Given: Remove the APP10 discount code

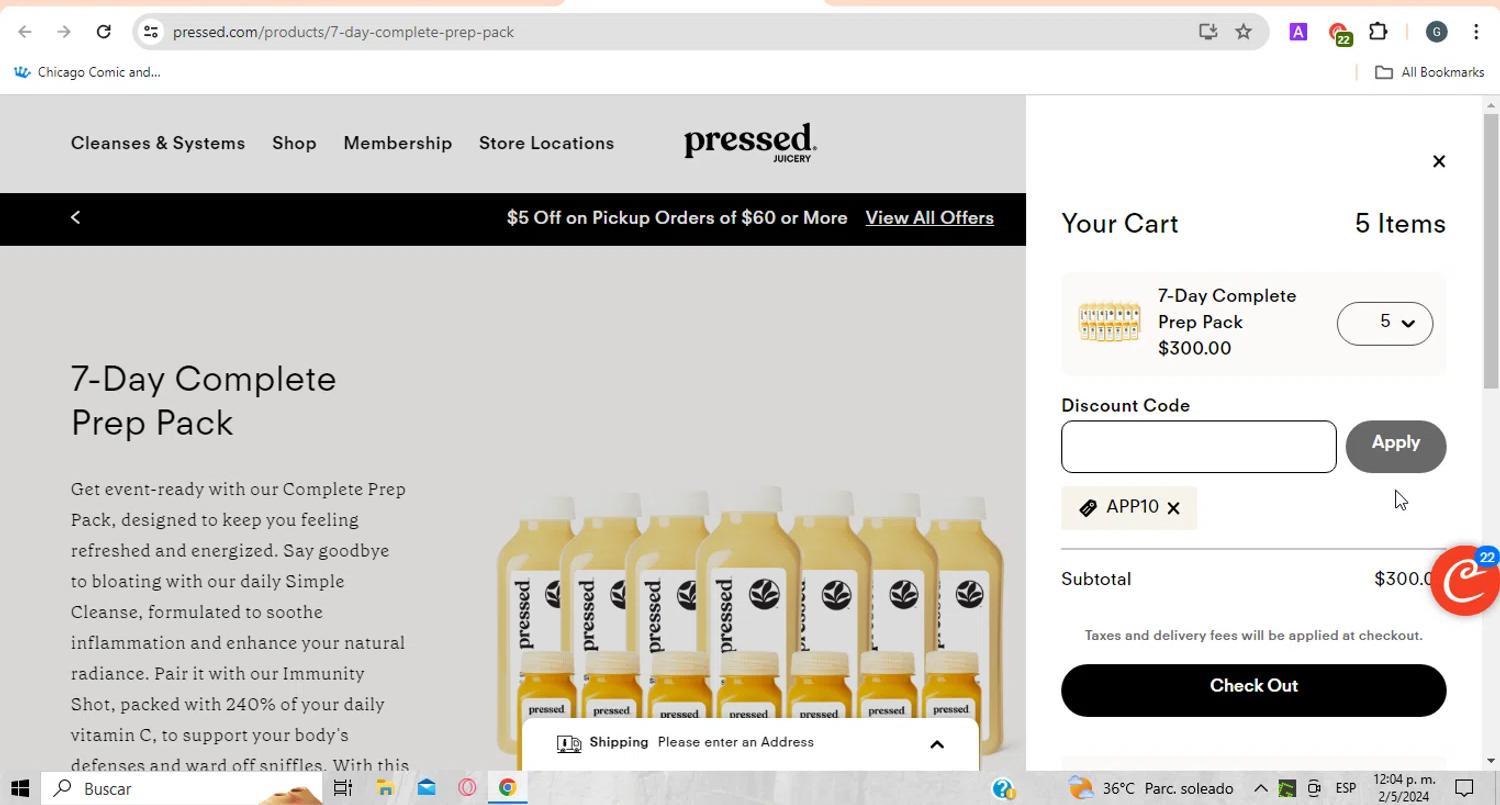Looking at the screenshot, I should pyautogui.click(x=1173, y=508).
